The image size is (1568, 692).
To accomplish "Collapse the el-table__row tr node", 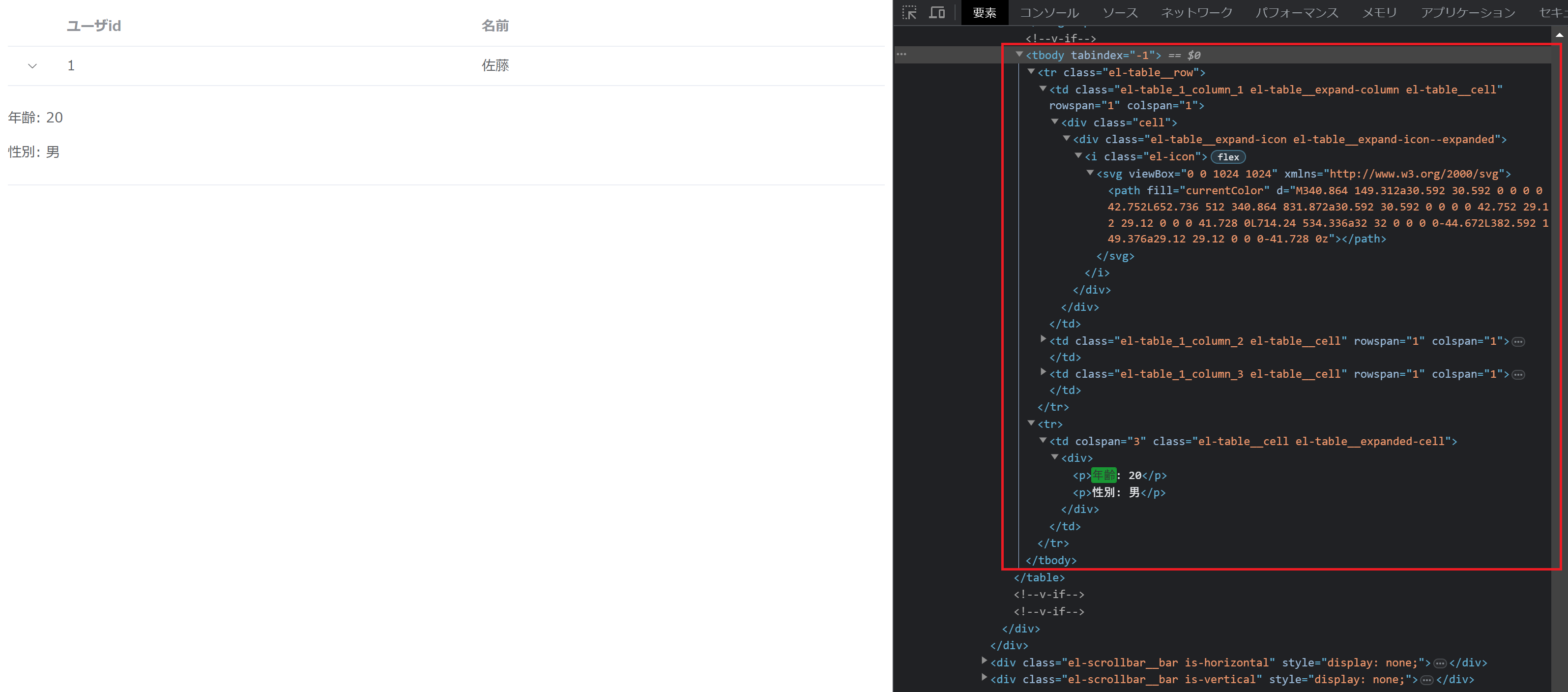I will [x=1031, y=72].
